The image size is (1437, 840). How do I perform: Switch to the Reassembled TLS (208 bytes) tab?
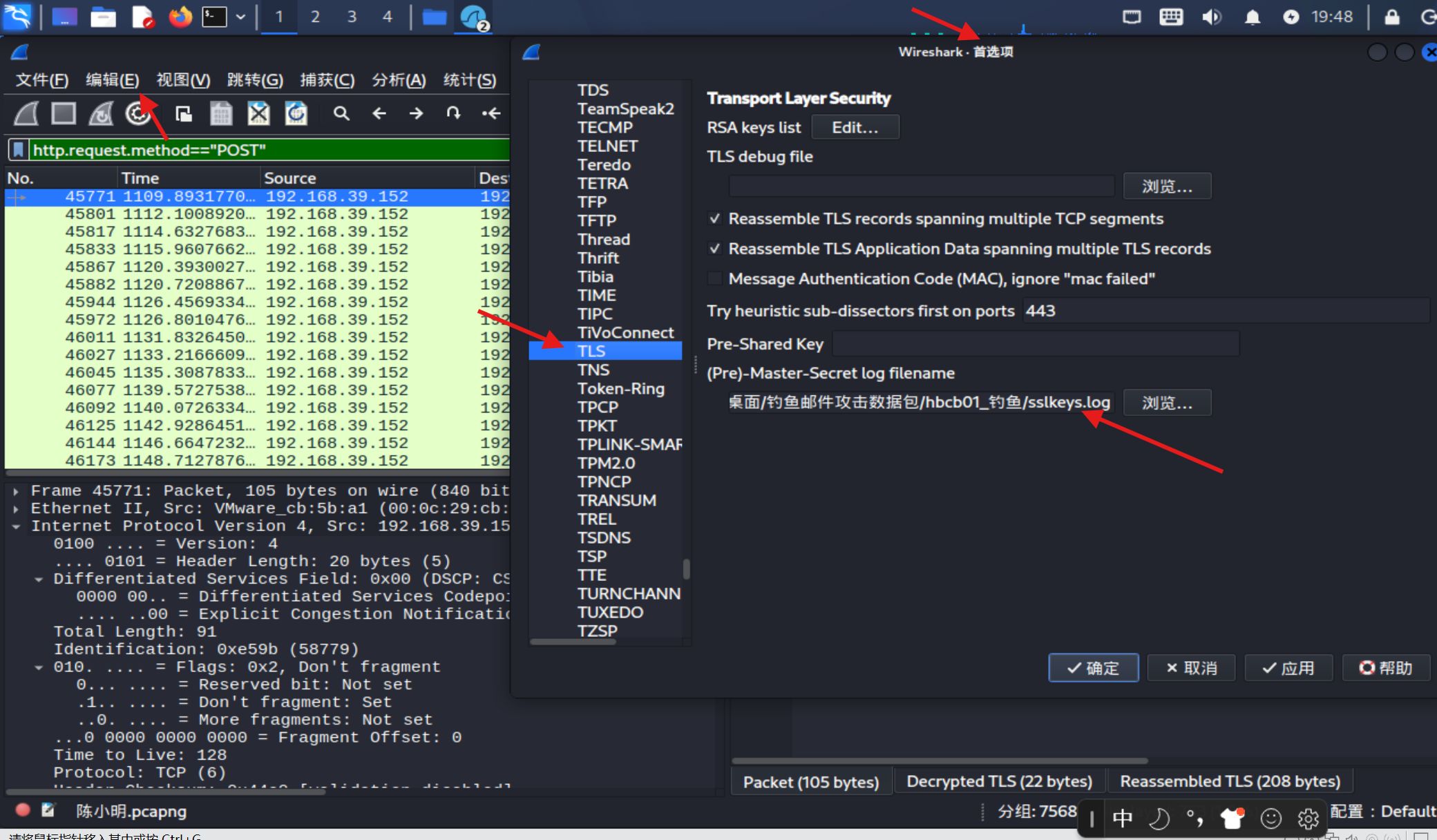tap(1230, 781)
